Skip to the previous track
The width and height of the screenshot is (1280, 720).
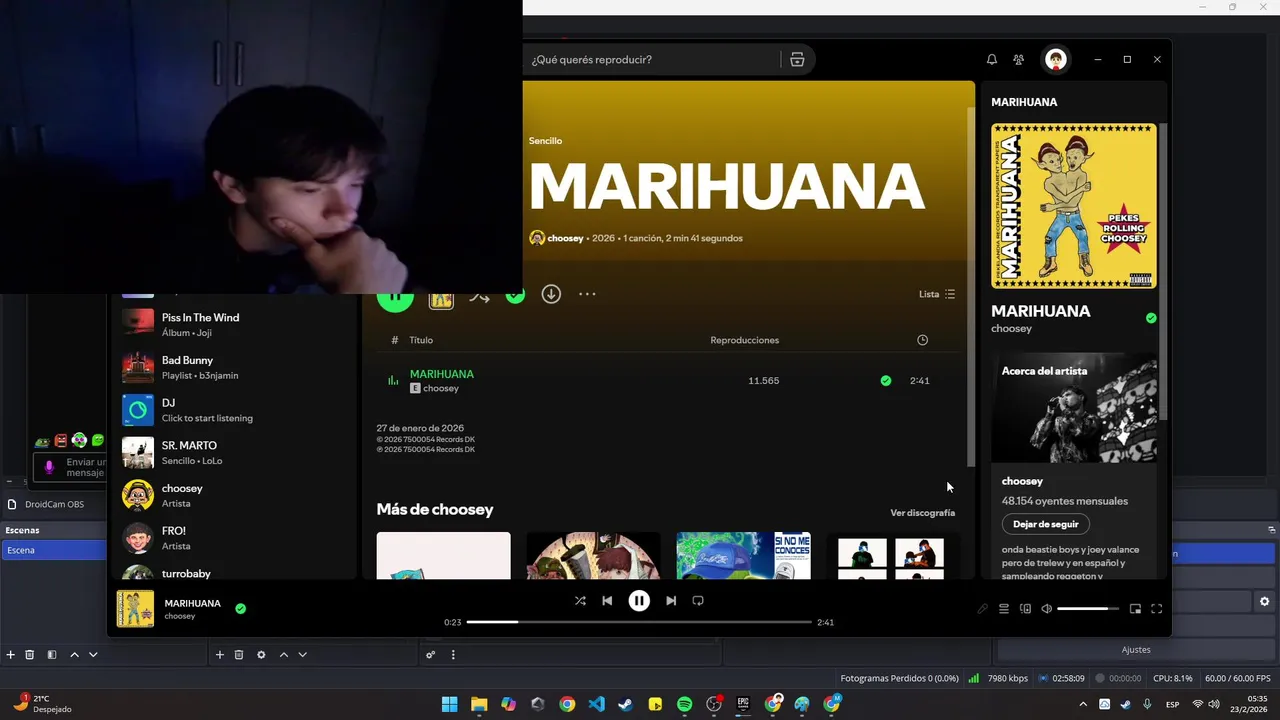[607, 601]
